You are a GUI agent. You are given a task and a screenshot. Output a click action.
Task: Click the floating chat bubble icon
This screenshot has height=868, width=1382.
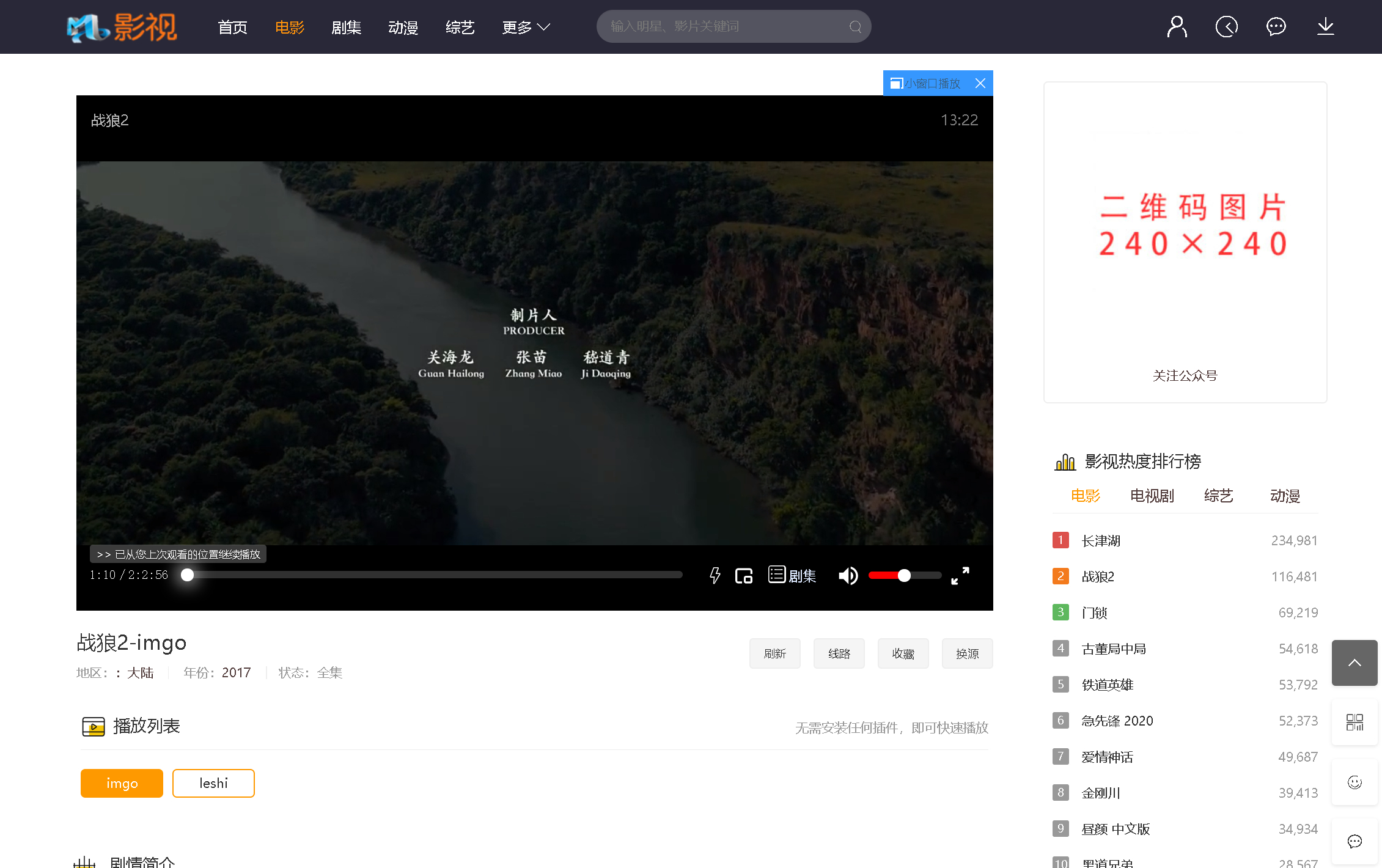(x=1354, y=842)
